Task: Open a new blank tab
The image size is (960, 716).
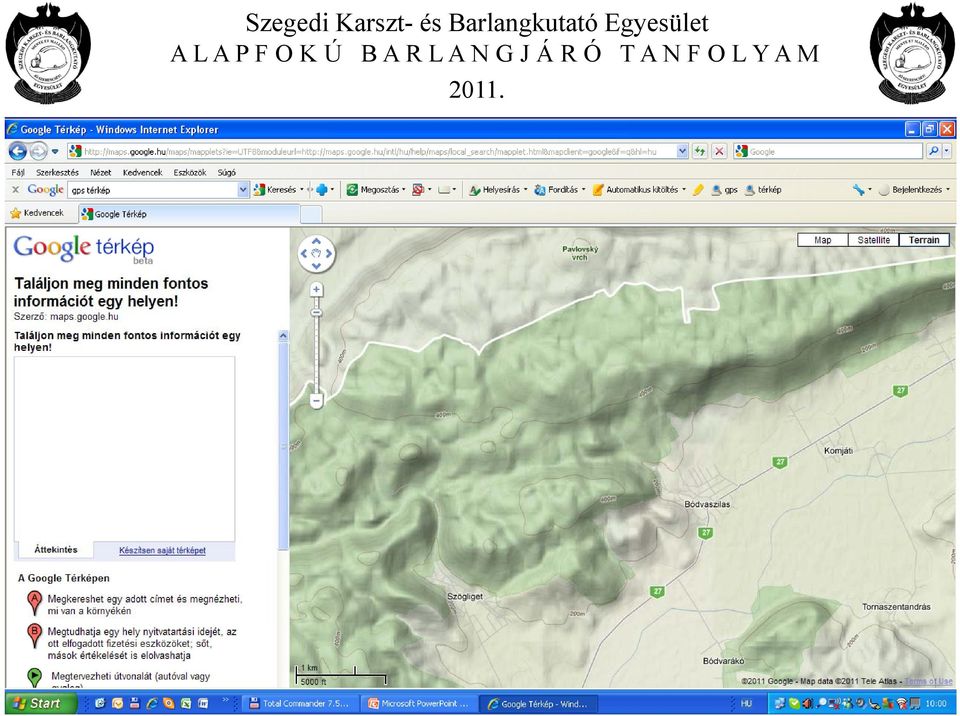Action: tap(311, 214)
